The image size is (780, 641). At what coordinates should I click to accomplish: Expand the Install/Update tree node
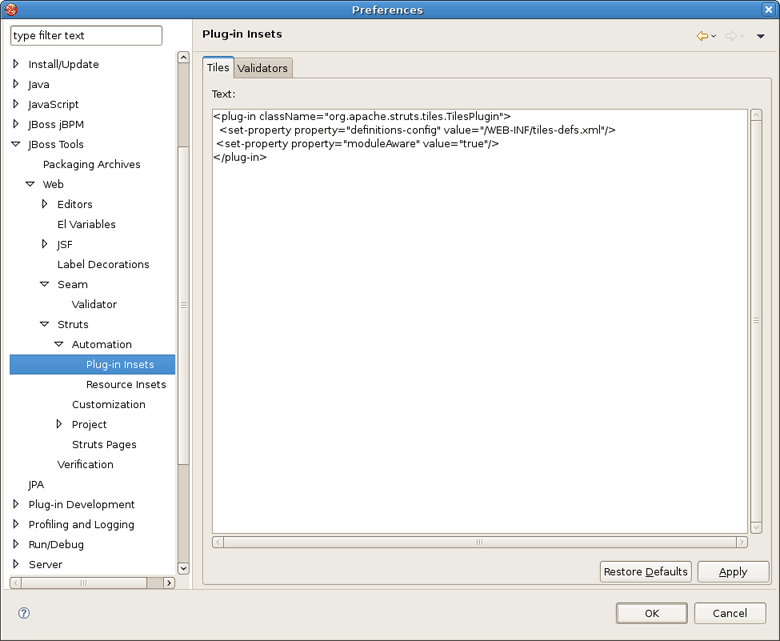16,64
